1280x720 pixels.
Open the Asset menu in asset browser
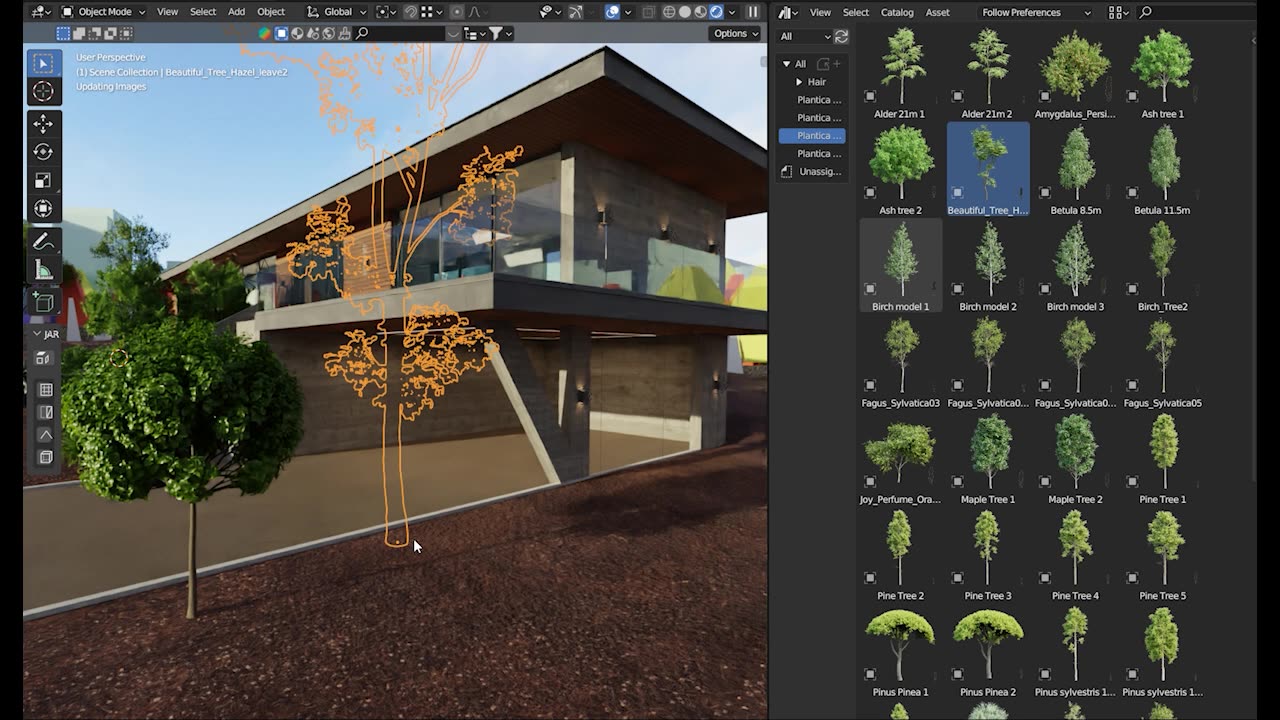(x=938, y=12)
